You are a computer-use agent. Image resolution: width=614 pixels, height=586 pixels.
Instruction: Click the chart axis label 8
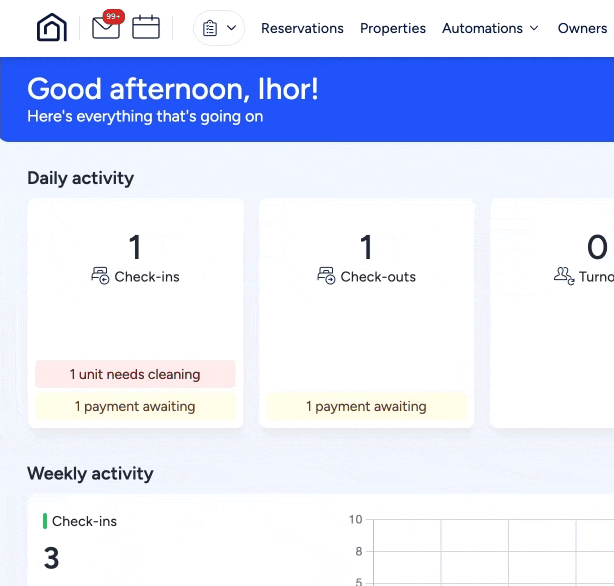coord(359,552)
